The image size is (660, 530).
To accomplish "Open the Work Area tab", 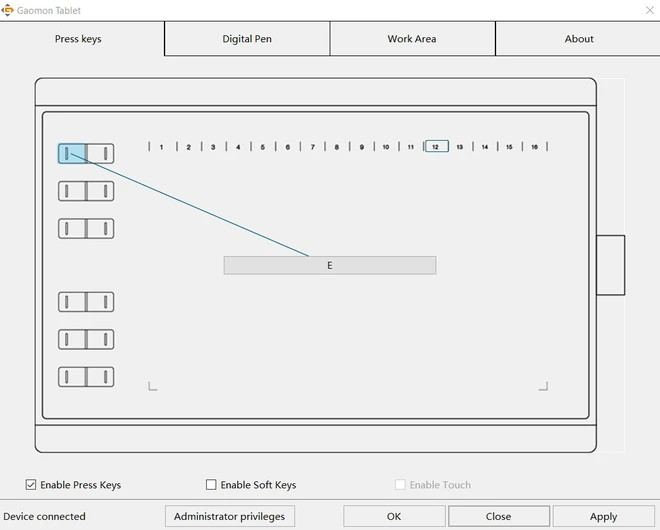I will [x=412, y=39].
